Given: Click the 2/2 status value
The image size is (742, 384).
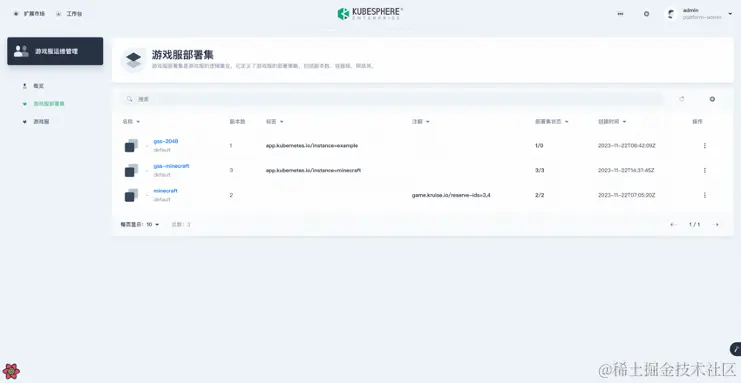Looking at the screenshot, I should [x=539, y=195].
